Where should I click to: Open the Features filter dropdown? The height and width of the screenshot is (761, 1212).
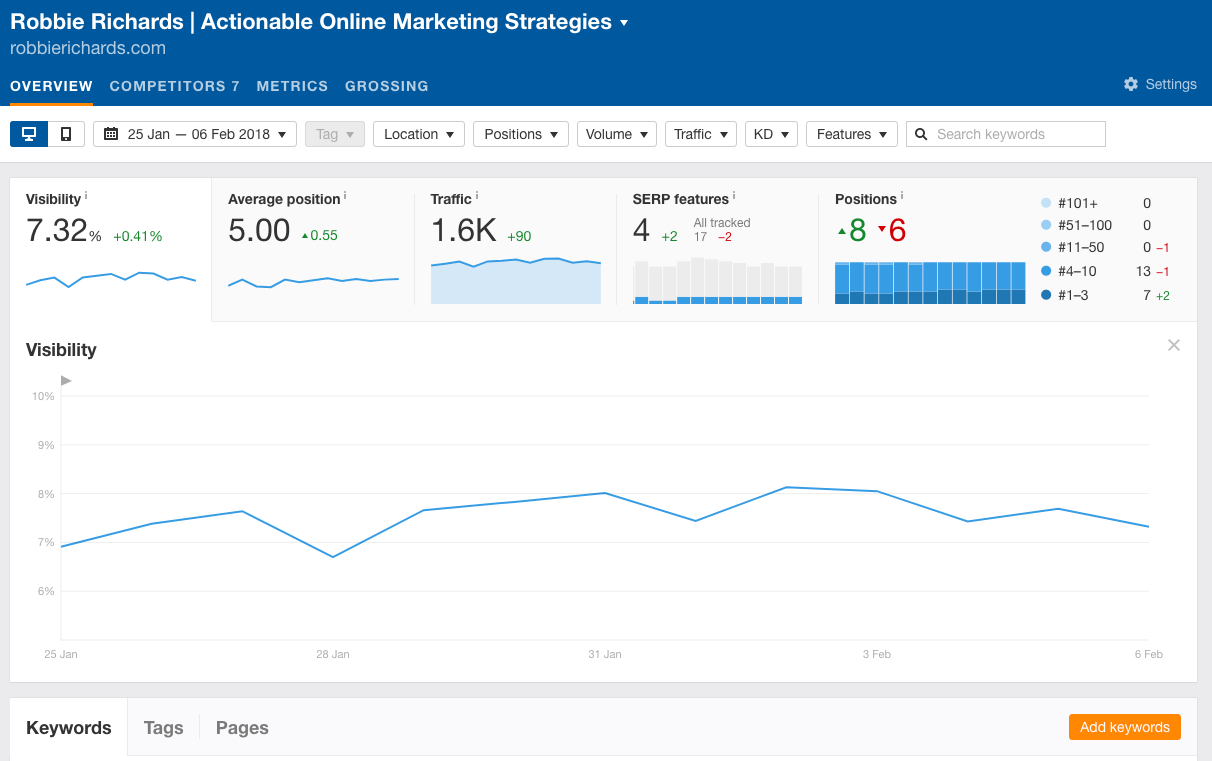851,134
